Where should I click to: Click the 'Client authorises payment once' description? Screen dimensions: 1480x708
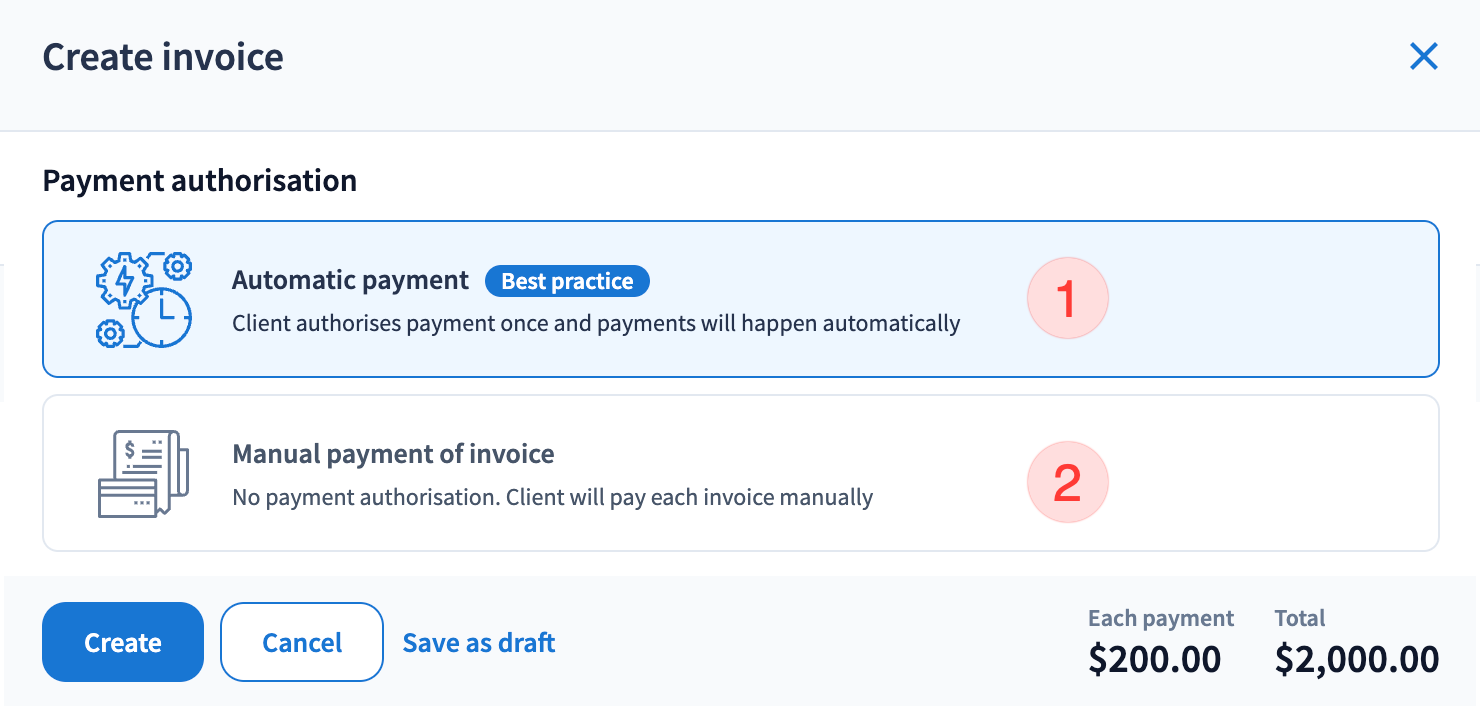(x=596, y=324)
